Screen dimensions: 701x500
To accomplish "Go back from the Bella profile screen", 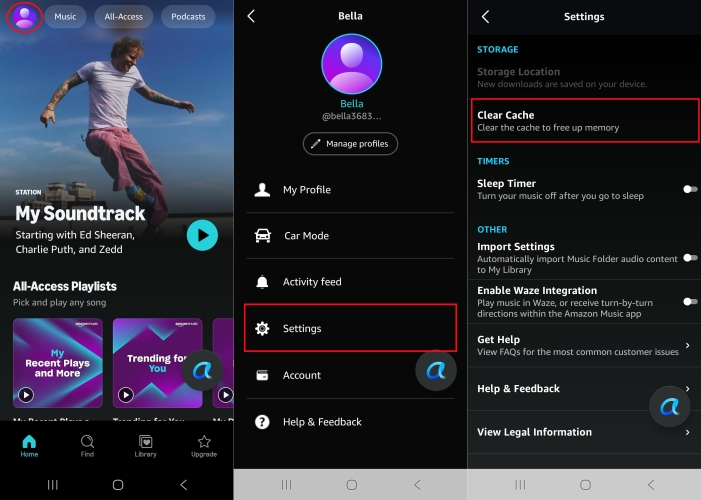I will tap(251, 17).
